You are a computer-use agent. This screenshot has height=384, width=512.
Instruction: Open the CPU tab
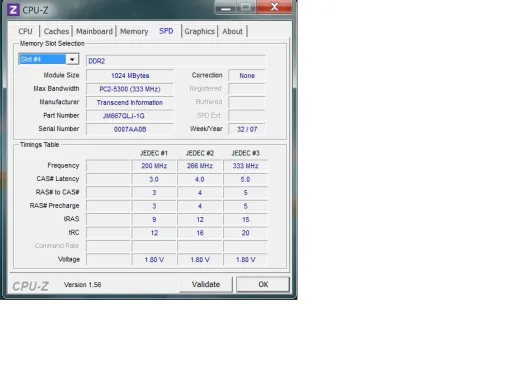coord(25,31)
